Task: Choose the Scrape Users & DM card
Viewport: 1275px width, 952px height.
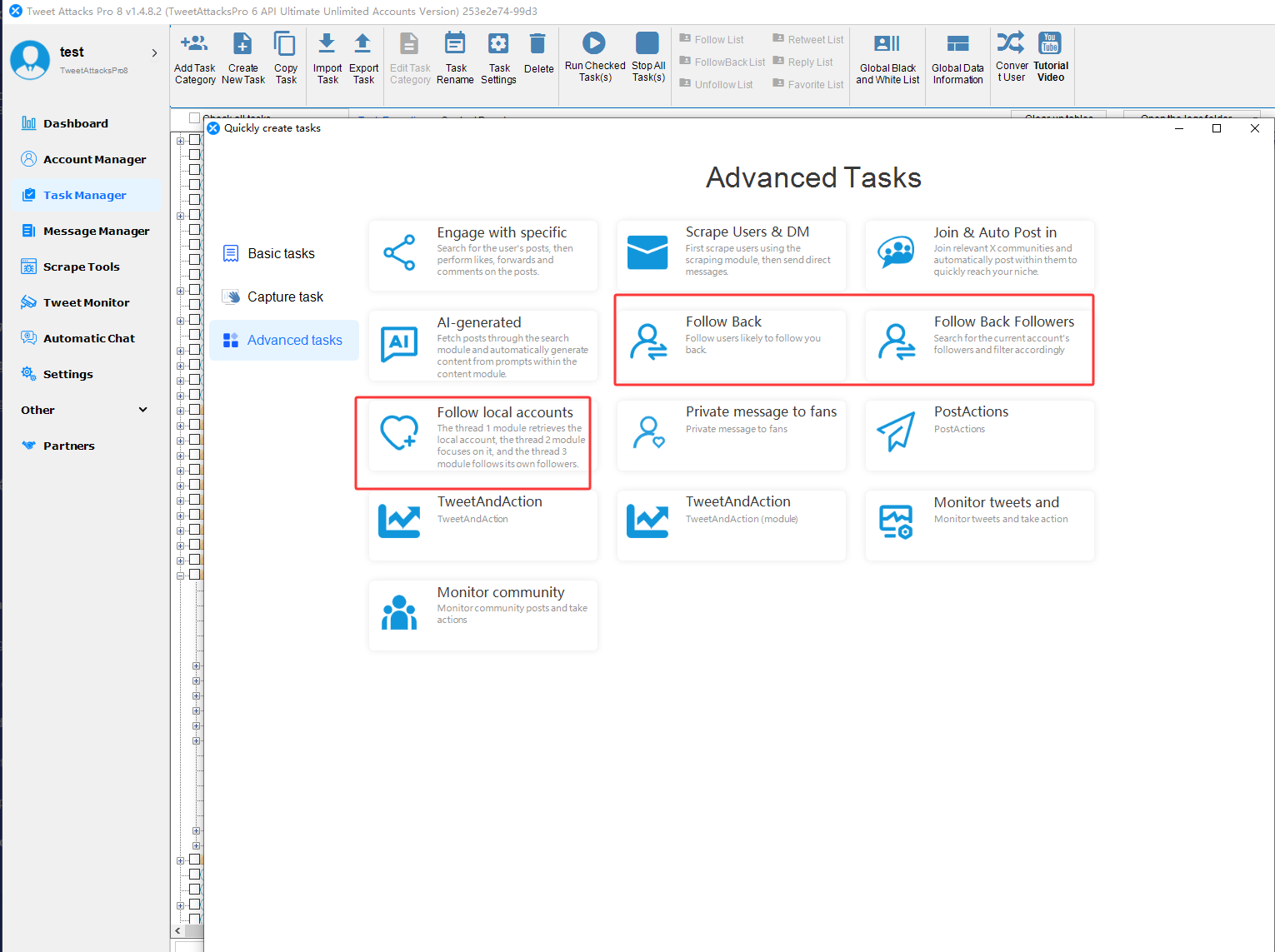Action: pyautogui.click(x=731, y=255)
